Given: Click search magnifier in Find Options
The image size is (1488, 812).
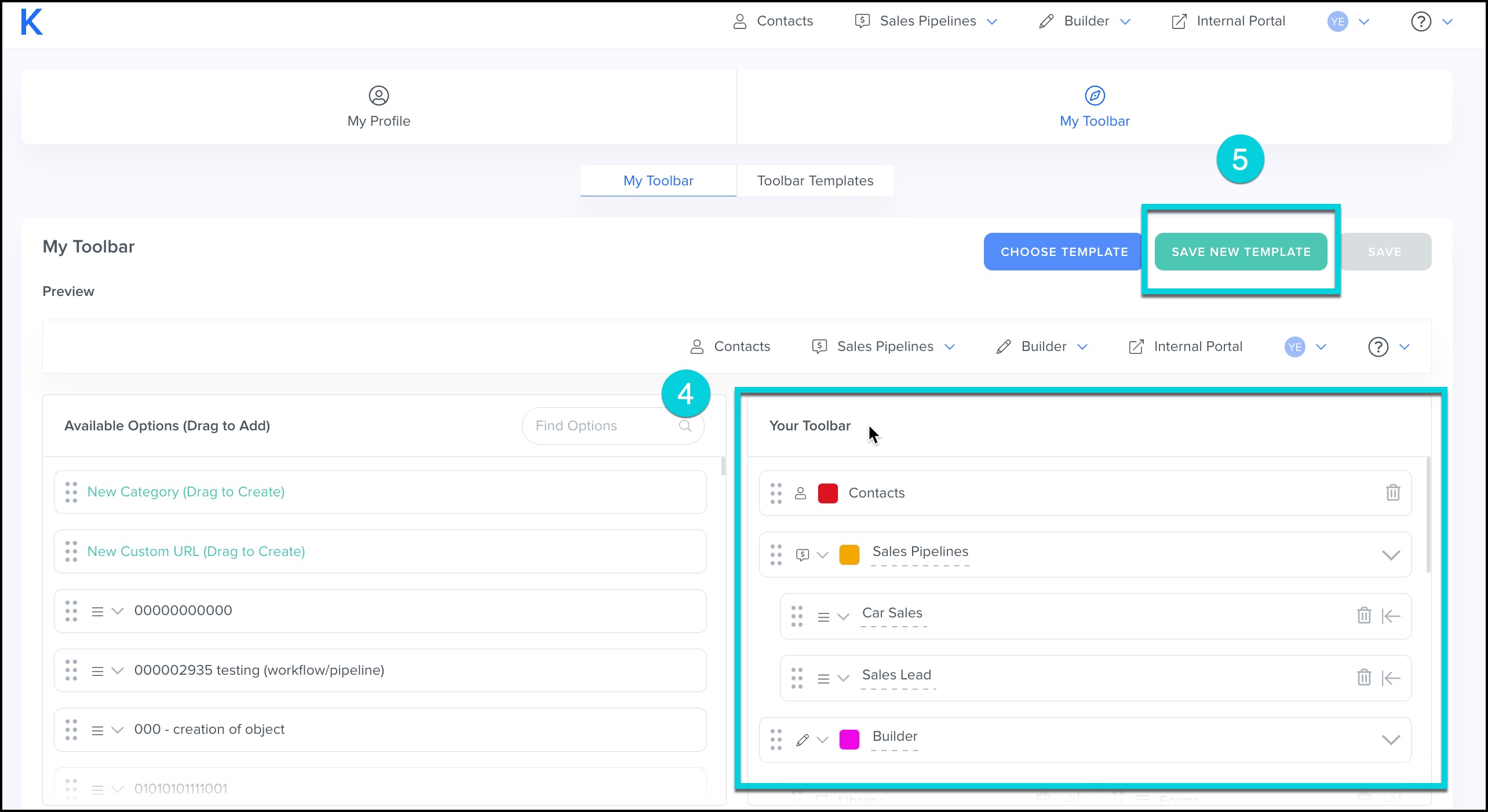Looking at the screenshot, I should [685, 426].
